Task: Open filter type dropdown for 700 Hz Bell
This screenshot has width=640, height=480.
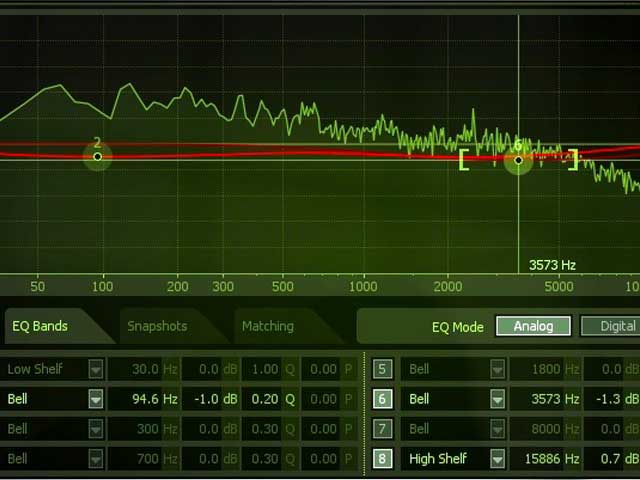Action: click(96, 458)
